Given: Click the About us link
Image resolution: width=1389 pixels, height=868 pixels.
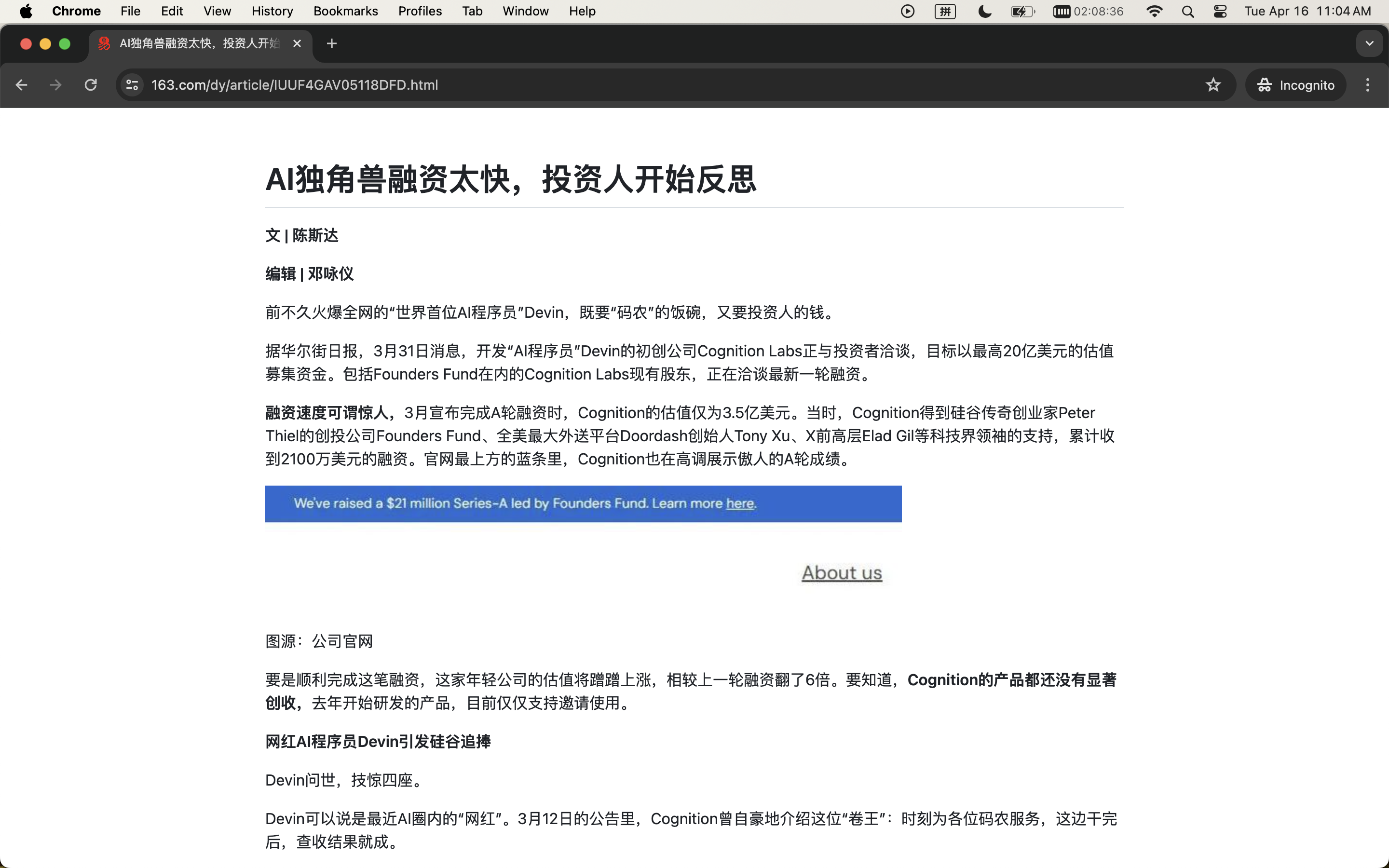Looking at the screenshot, I should click(x=842, y=573).
